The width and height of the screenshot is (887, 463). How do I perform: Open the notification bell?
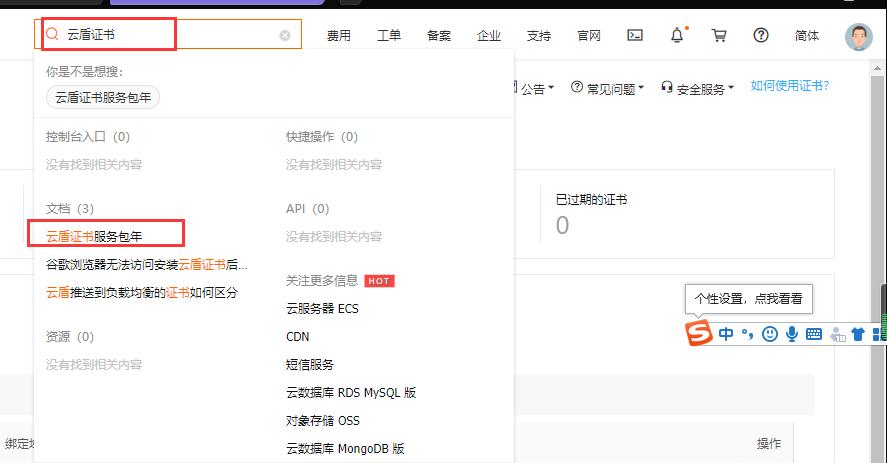(x=677, y=35)
